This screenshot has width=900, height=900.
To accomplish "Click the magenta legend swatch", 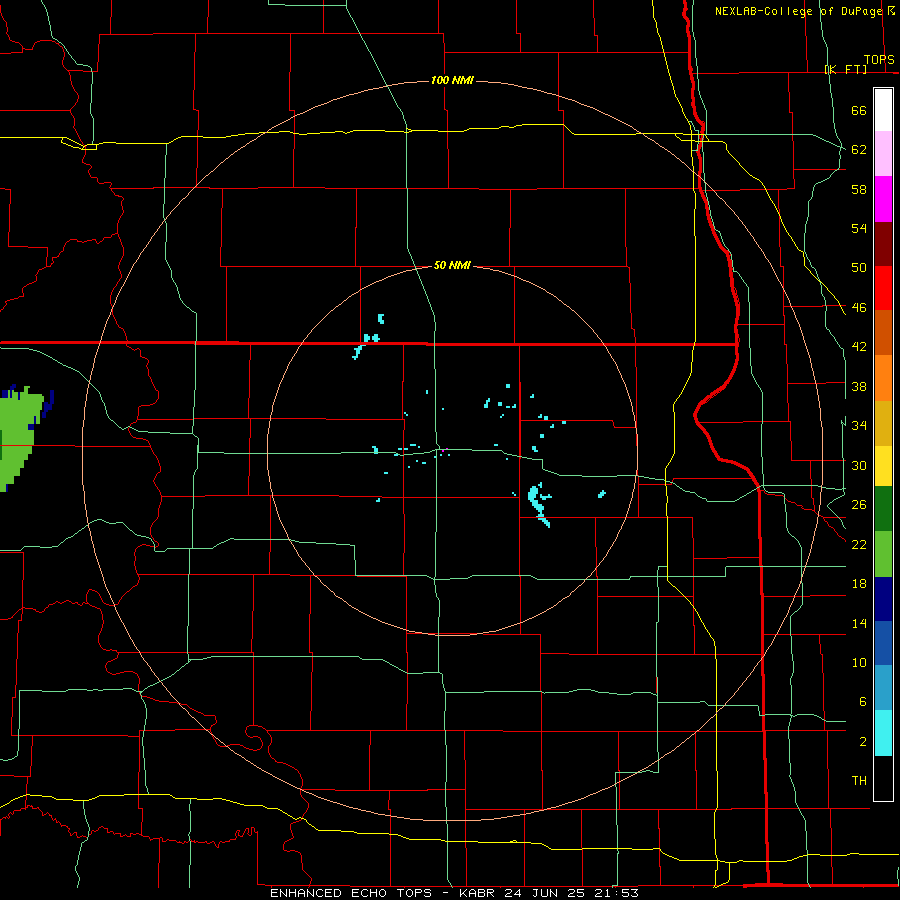I will 883,199.
